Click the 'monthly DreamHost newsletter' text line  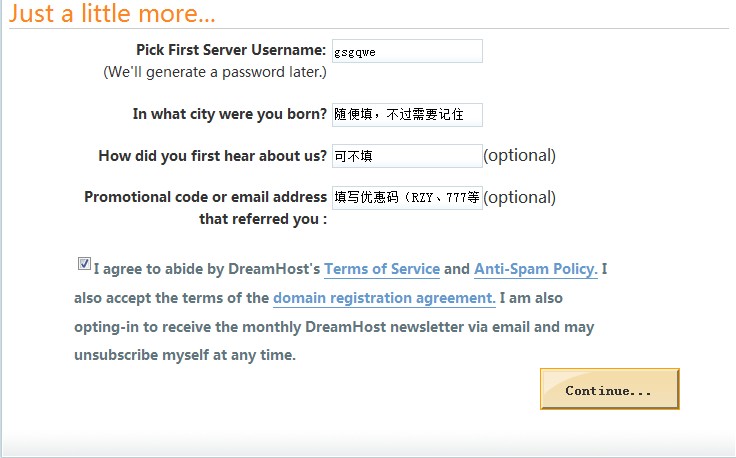353,327
